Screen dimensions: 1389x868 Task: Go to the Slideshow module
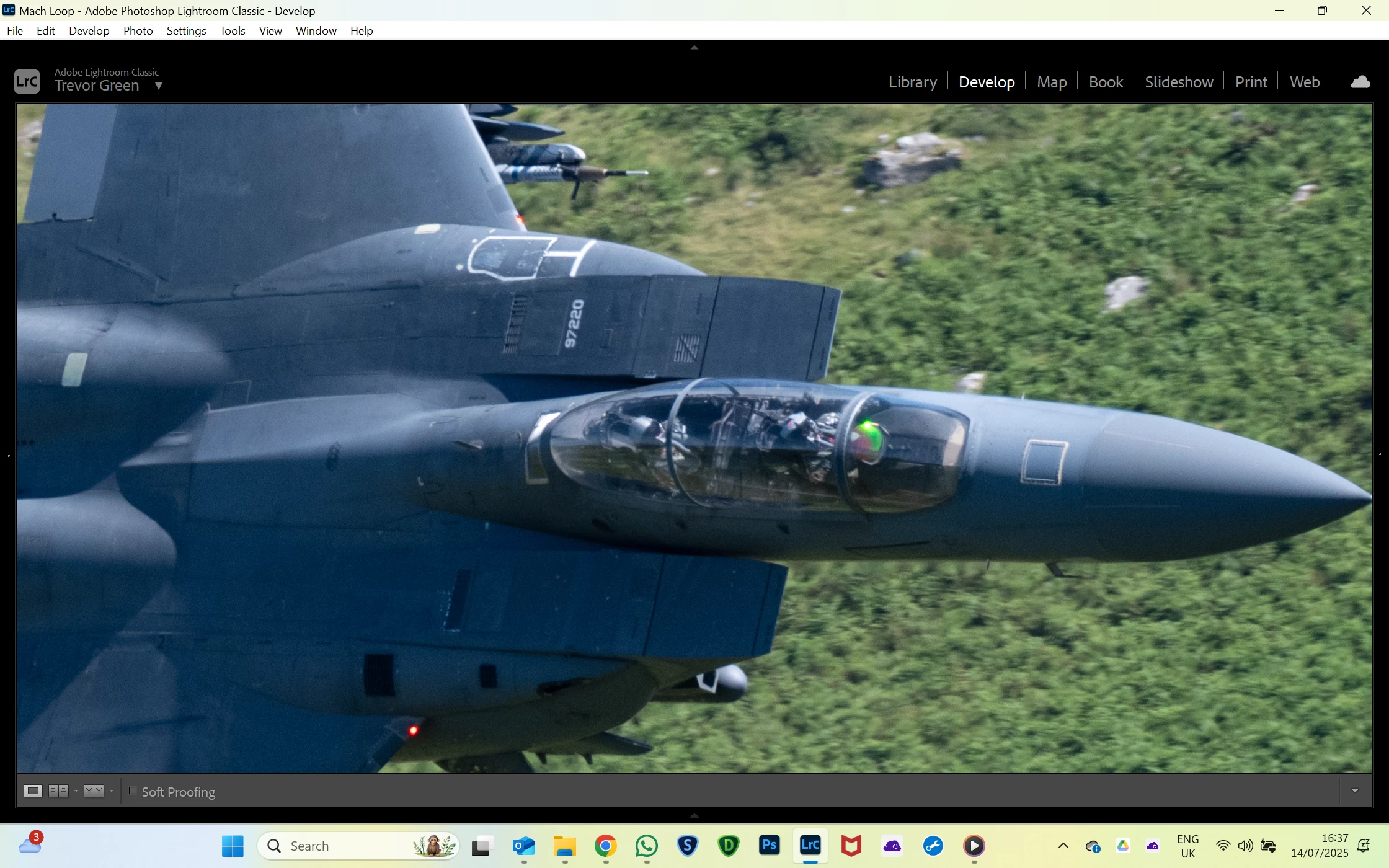pos(1178,82)
